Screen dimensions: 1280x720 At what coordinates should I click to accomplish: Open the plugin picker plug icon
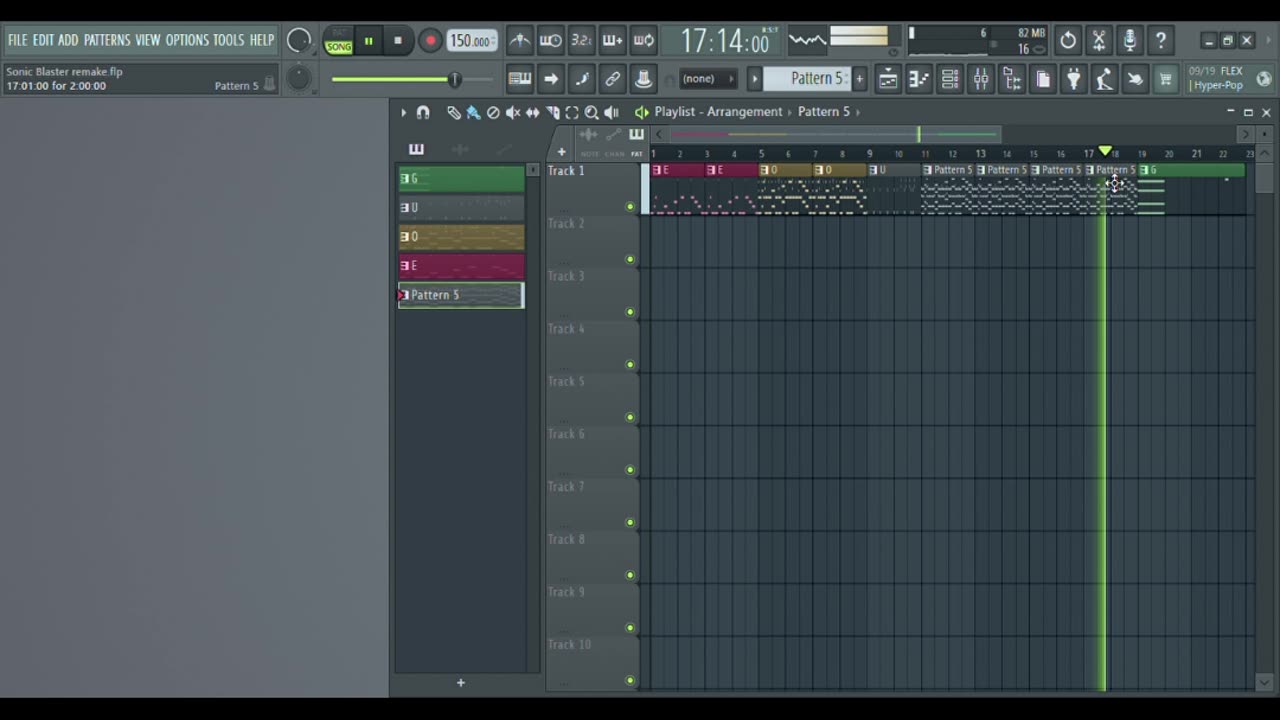tap(1074, 79)
